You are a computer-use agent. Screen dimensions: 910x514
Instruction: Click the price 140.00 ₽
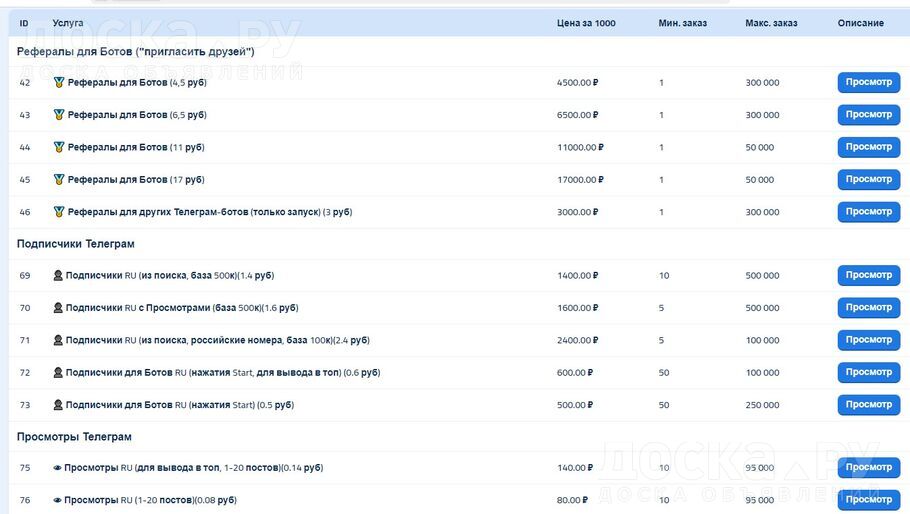(x=575, y=468)
